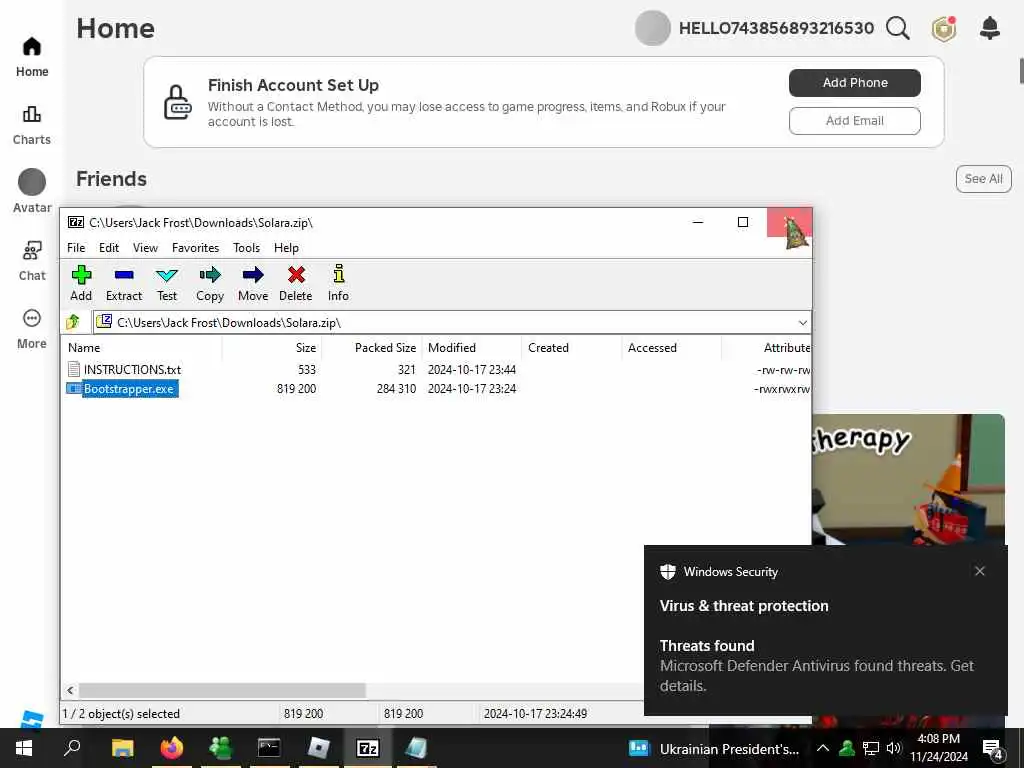1024x768 pixels.
Task: Click the 7-Zip horizontal scrollbar thumb
Action: [222, 690]
